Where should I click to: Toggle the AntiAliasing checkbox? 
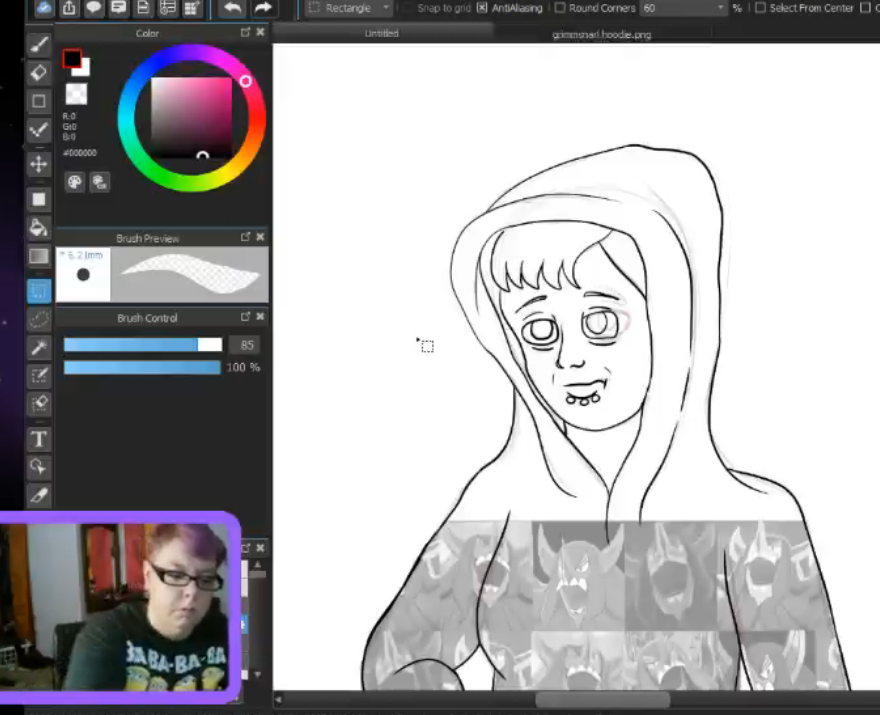pos(482,8)
